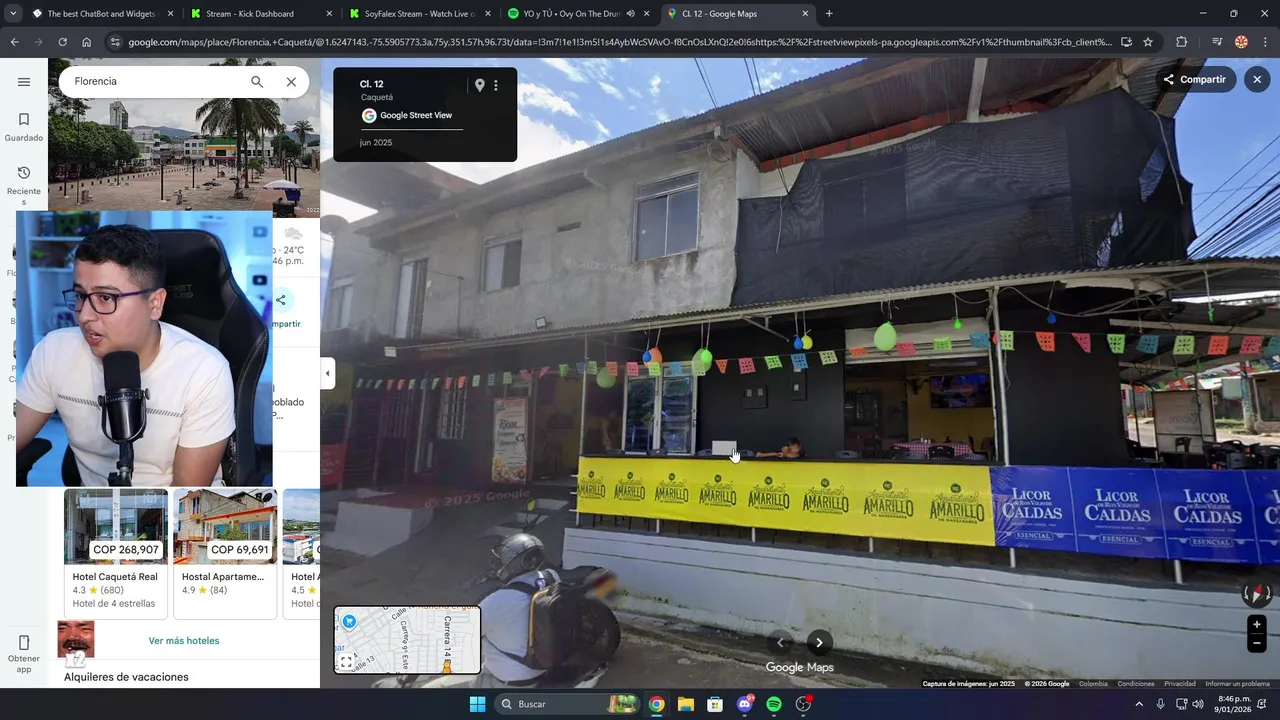The height and width of the screenshot is (720, 1280).
Task: Mute the YO y TÚ tab audio icon
Action: (x=631, y=14)
